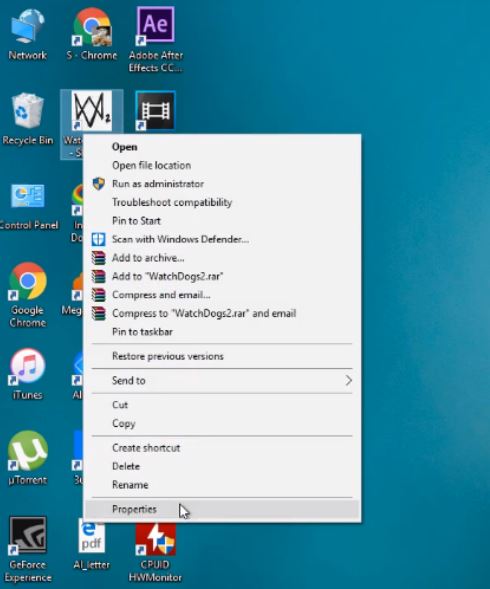Select the S - Chrome shortcut icon

[x=91, y=27]
